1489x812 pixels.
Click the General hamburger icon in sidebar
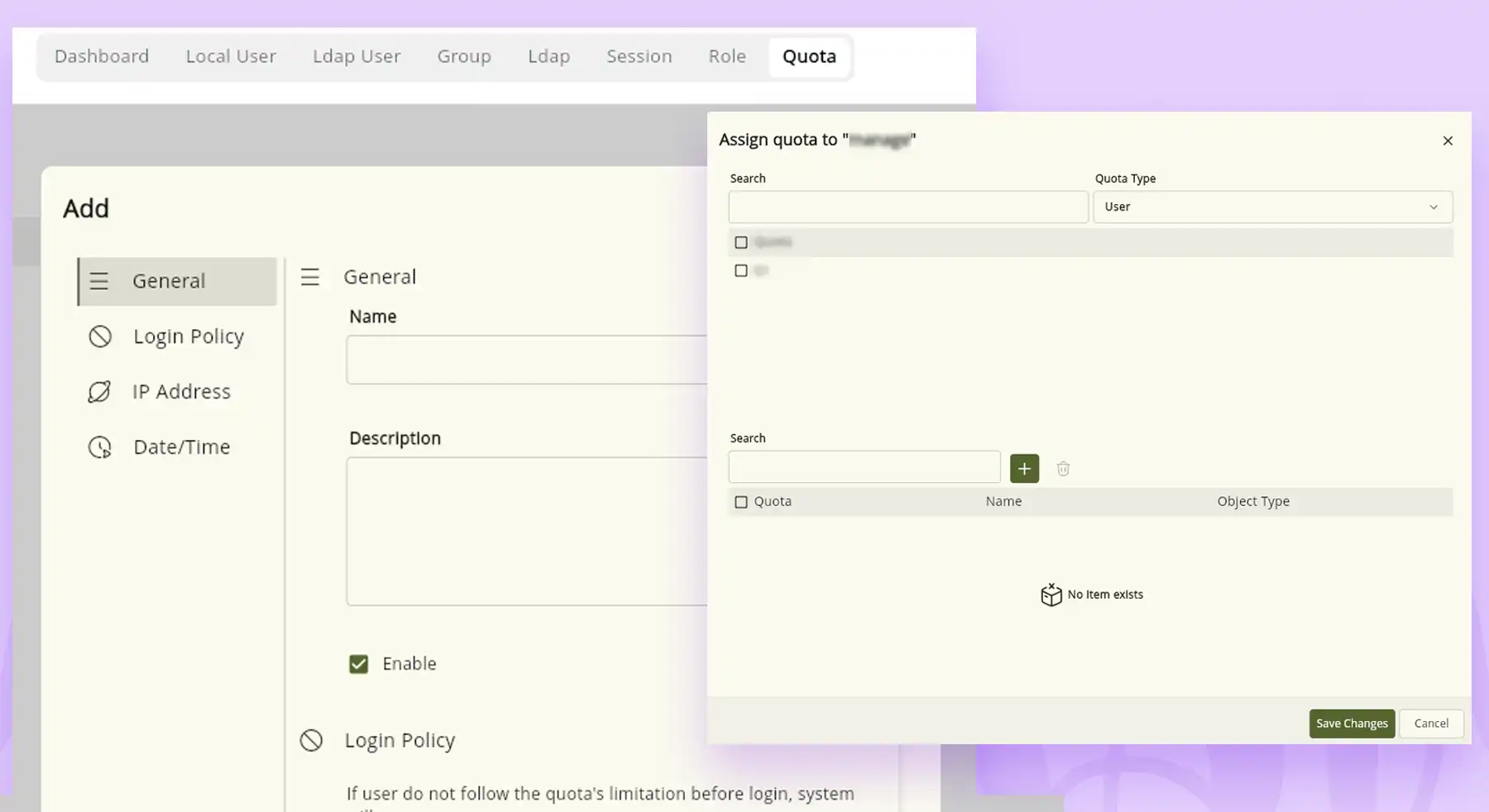tap(99, 281)
